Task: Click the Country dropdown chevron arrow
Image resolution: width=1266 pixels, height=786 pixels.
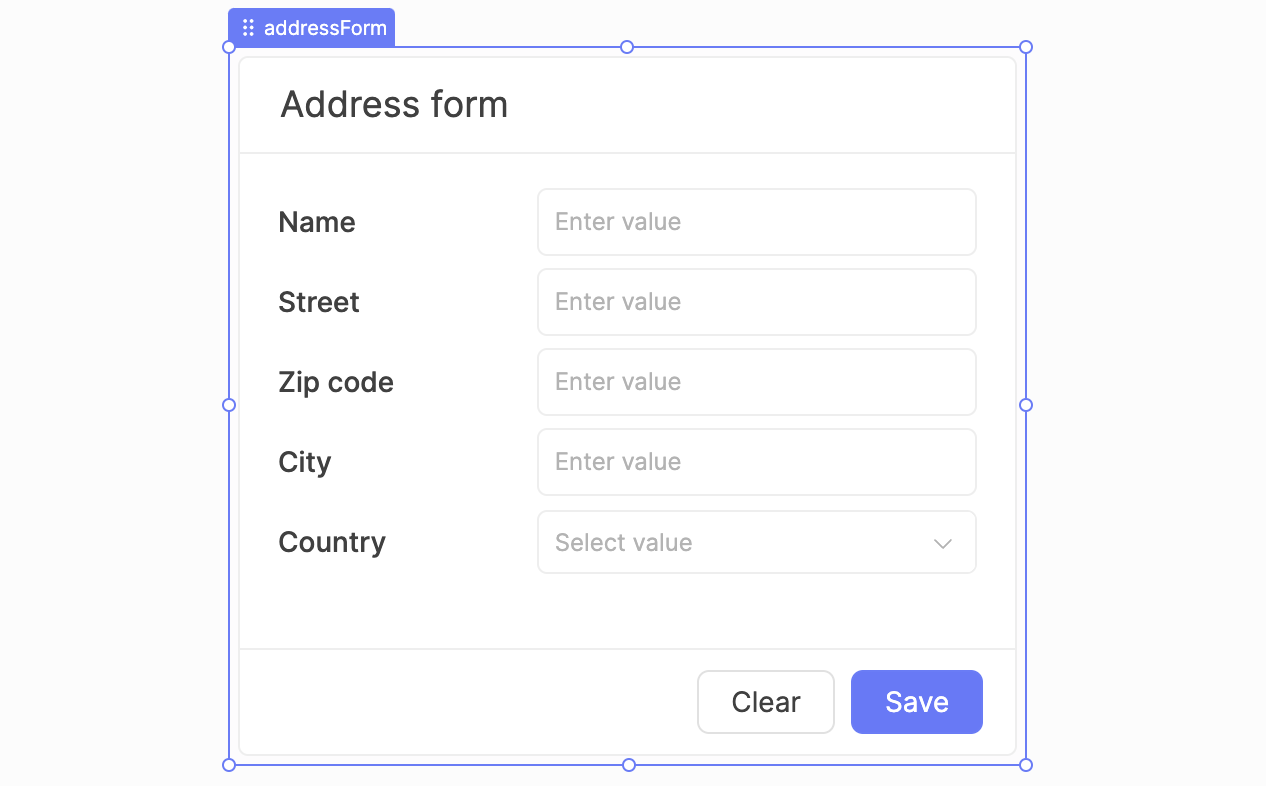Action: (942, 543)
